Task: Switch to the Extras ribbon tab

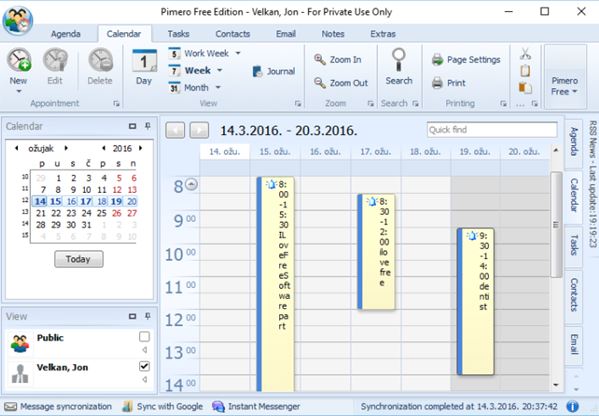Action: coord(383,34)
